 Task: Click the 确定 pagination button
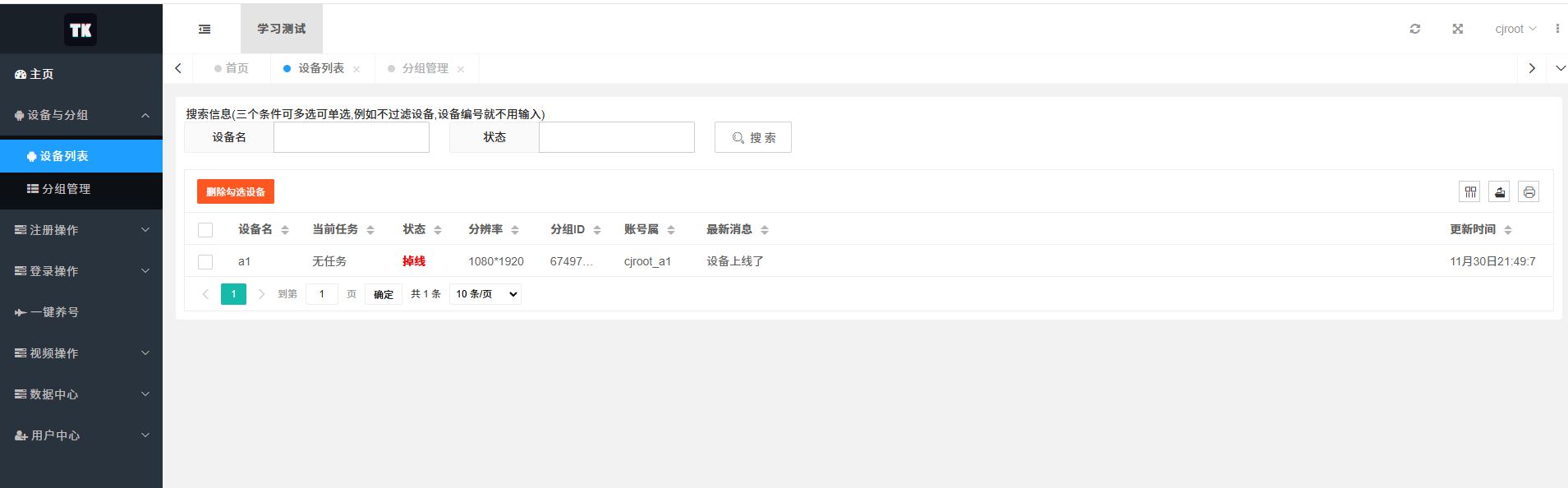point(384,294)
